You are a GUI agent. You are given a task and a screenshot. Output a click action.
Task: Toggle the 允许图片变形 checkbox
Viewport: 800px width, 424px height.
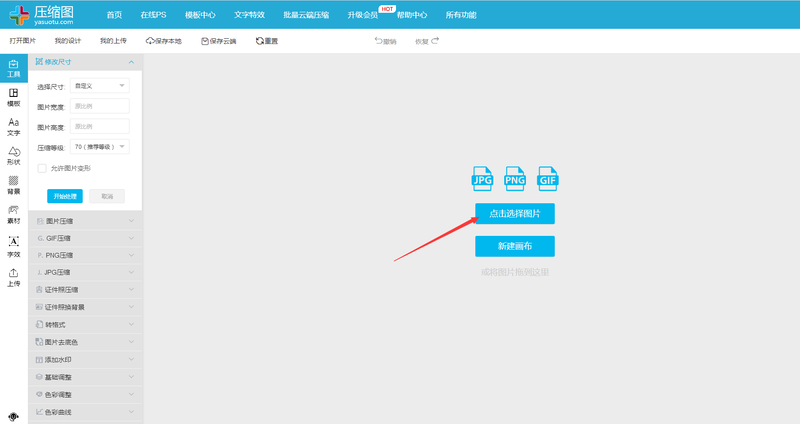point(42,168)
